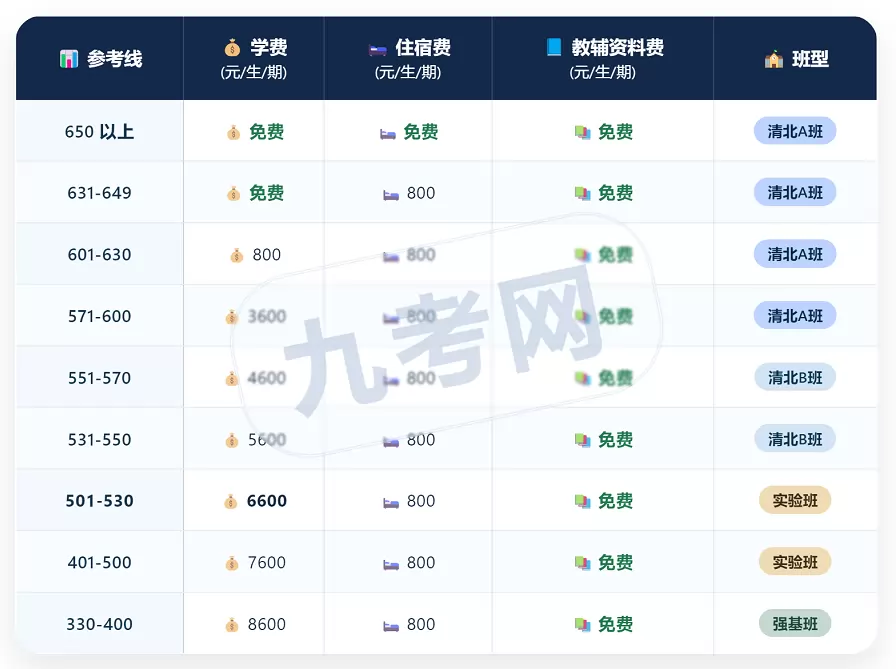Click the 清北A班 badge in 650 以上 row
This screenshot has height=669, width=896.
point(795,131)
